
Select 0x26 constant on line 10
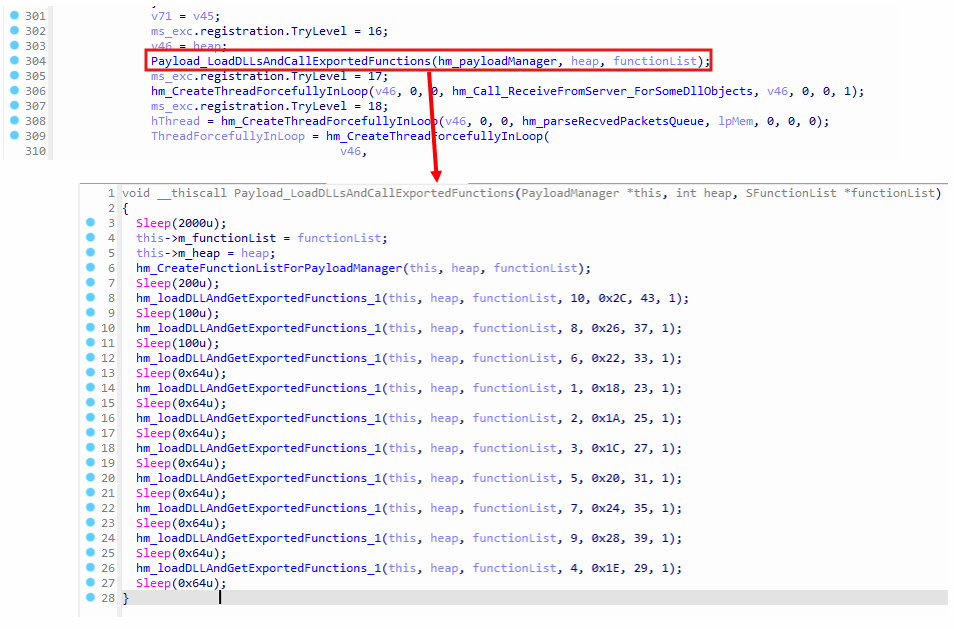605,328
